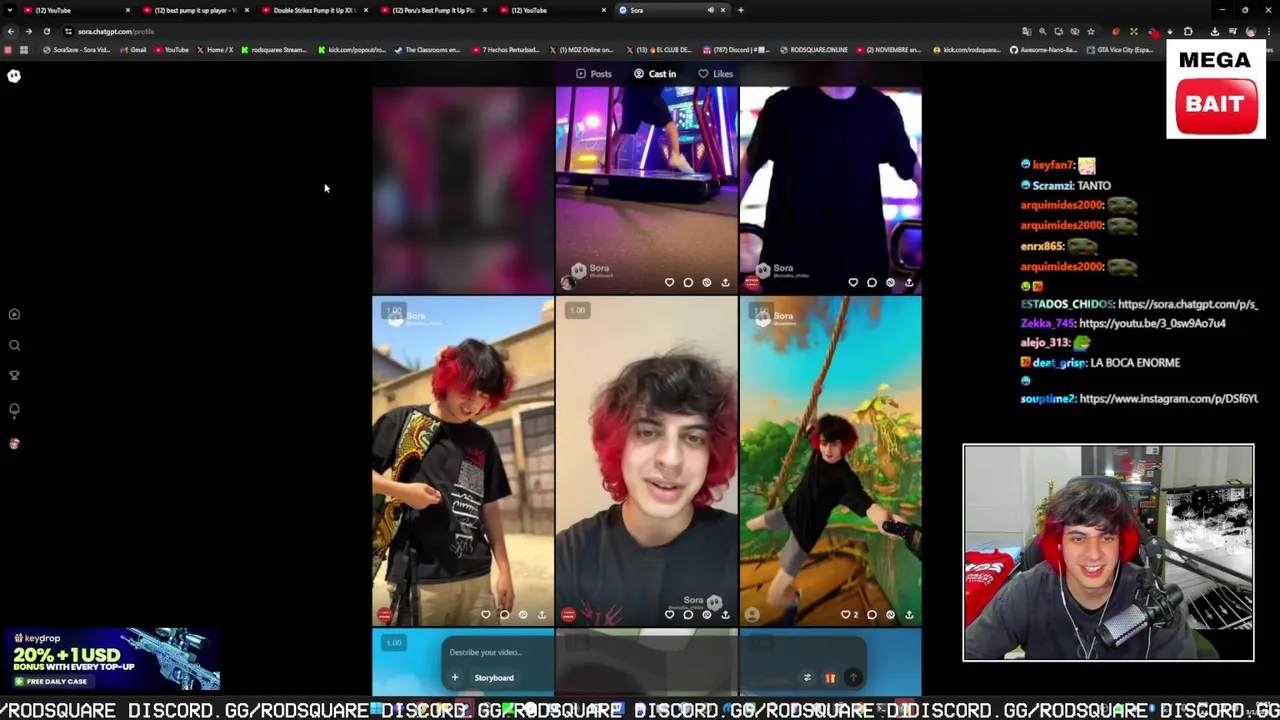Share the arcade dance machine video
This screenshot has height=720, width=1280.
[725, 282]
